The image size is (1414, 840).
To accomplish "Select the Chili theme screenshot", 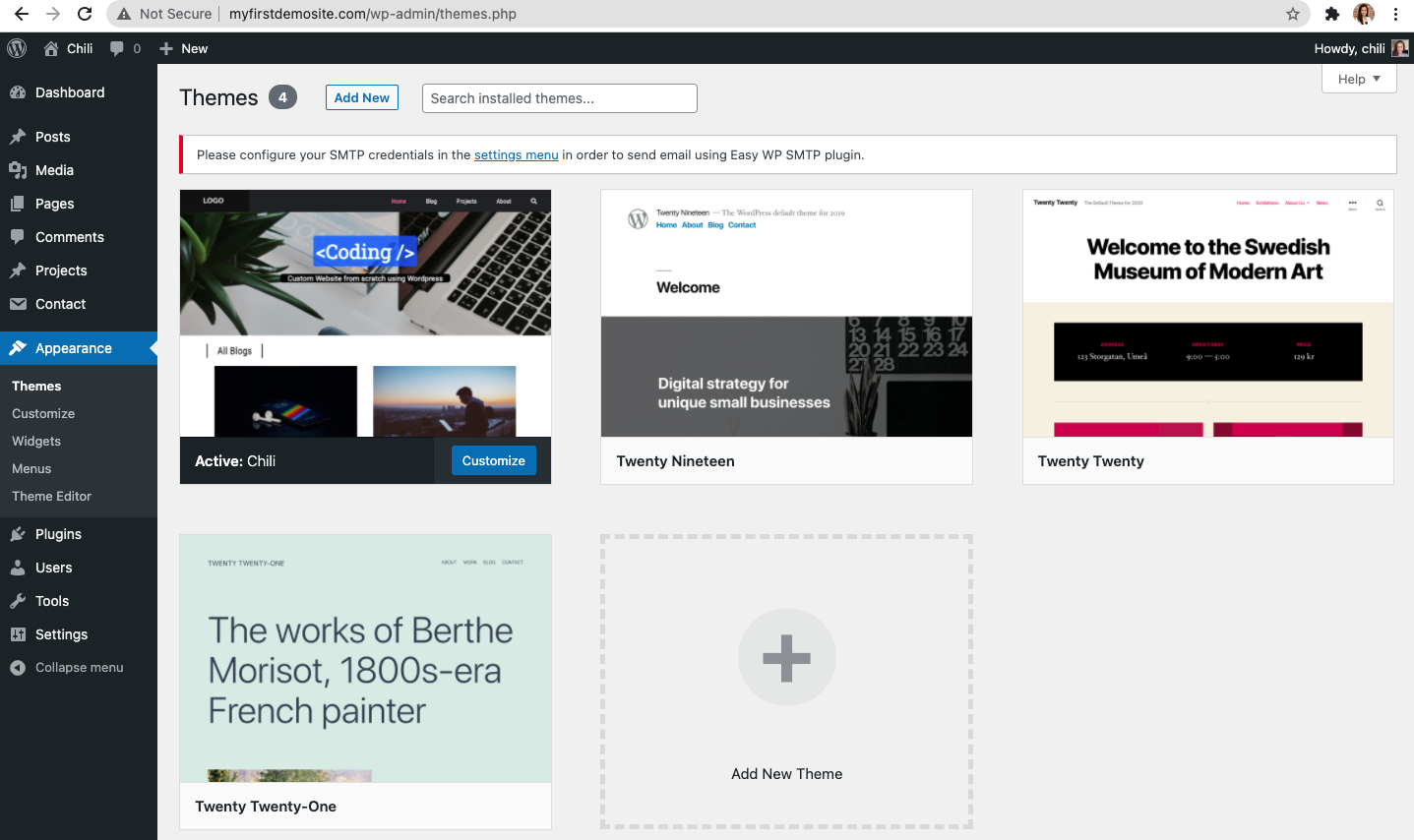I will point(365,314).
